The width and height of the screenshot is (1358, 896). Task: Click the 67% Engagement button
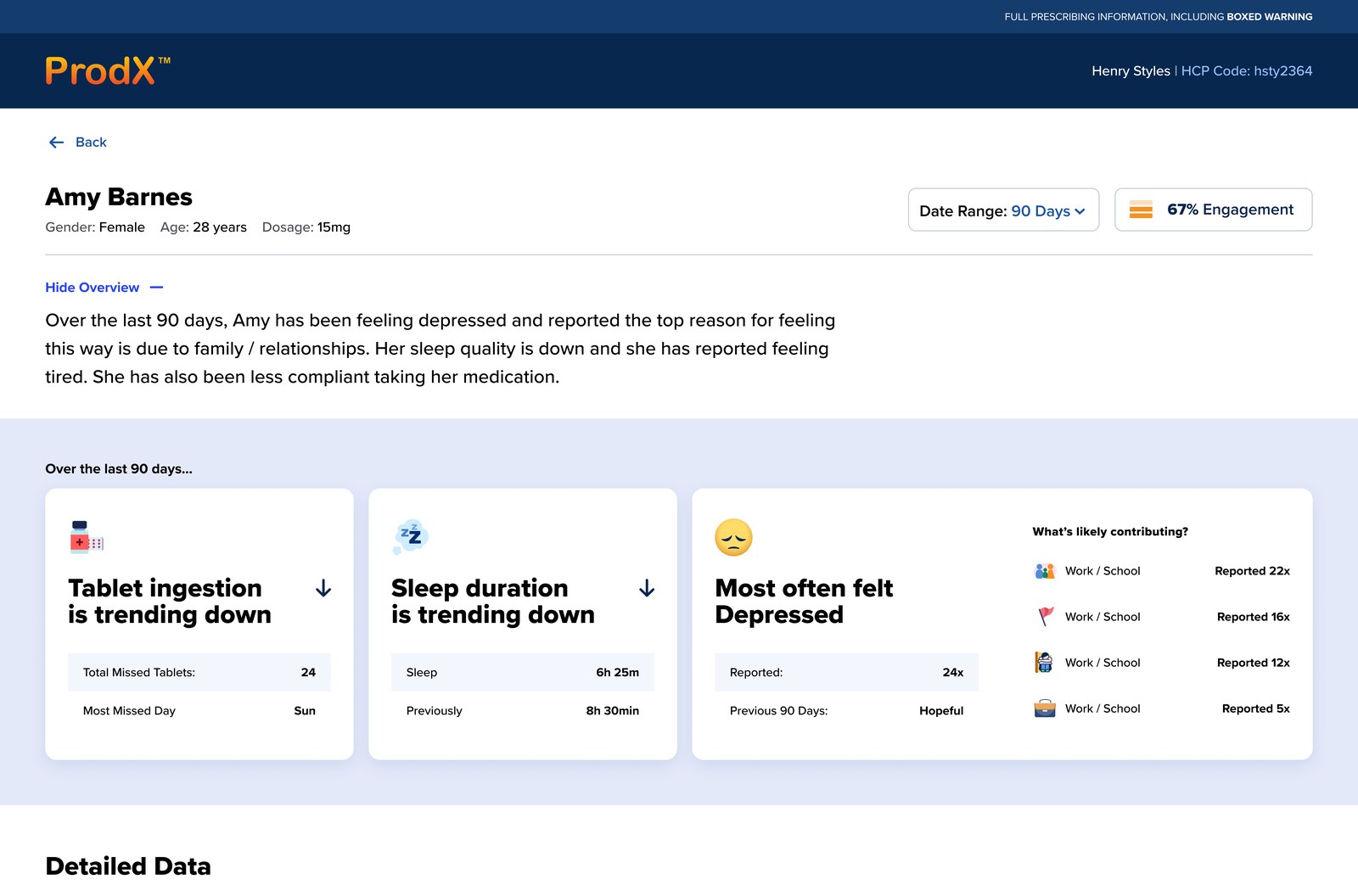click(x=1214, y=210)
